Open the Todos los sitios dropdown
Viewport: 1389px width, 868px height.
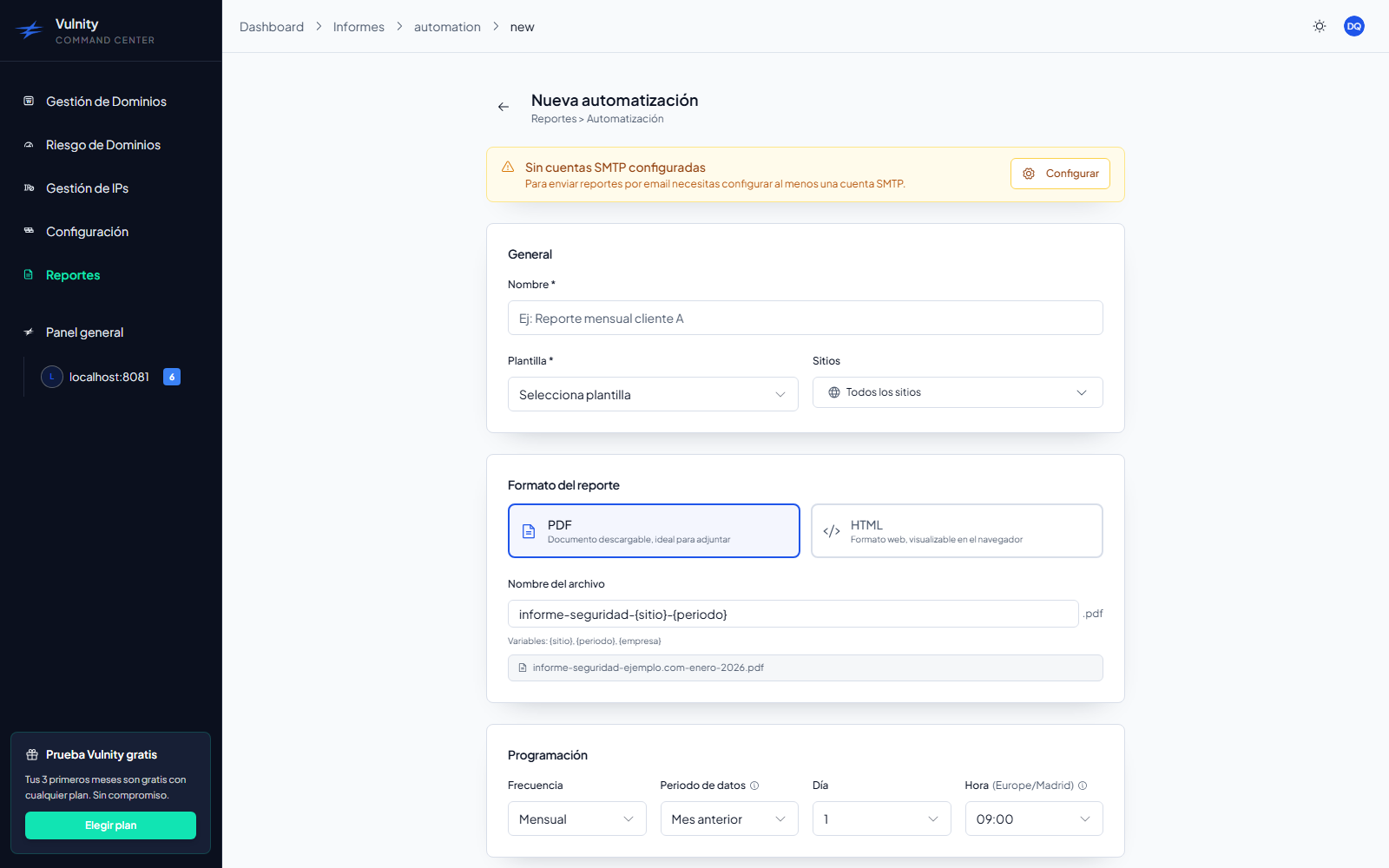958,392
